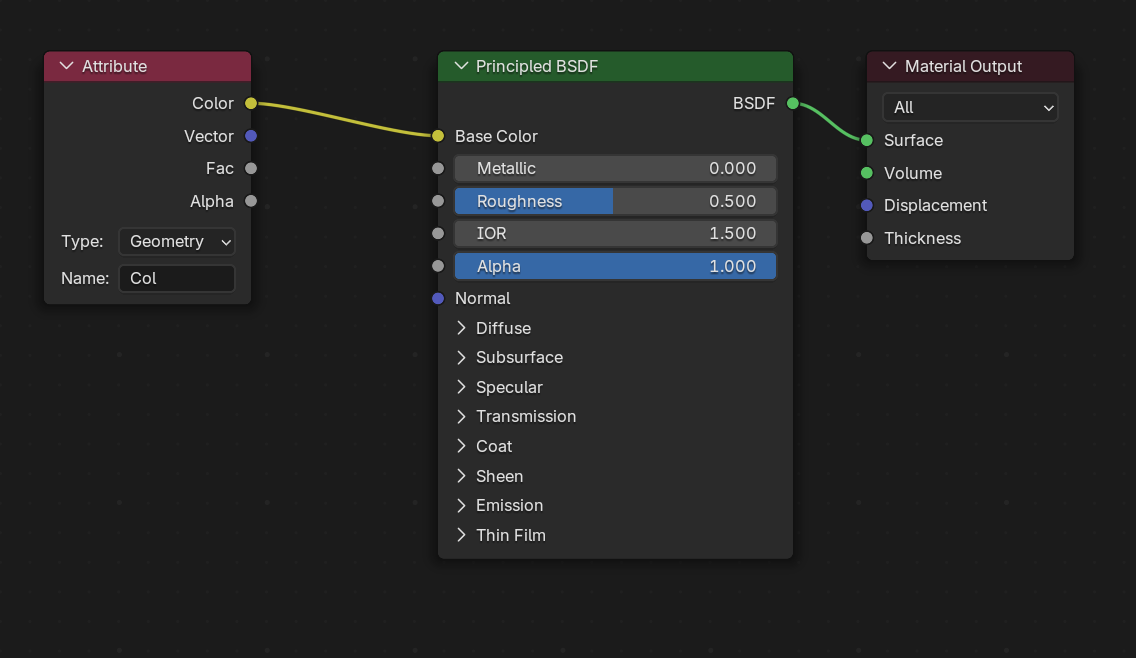This screenshot has height=658, width=1136.
Task: Click the Displacement input socket
Action: point(866,205)
